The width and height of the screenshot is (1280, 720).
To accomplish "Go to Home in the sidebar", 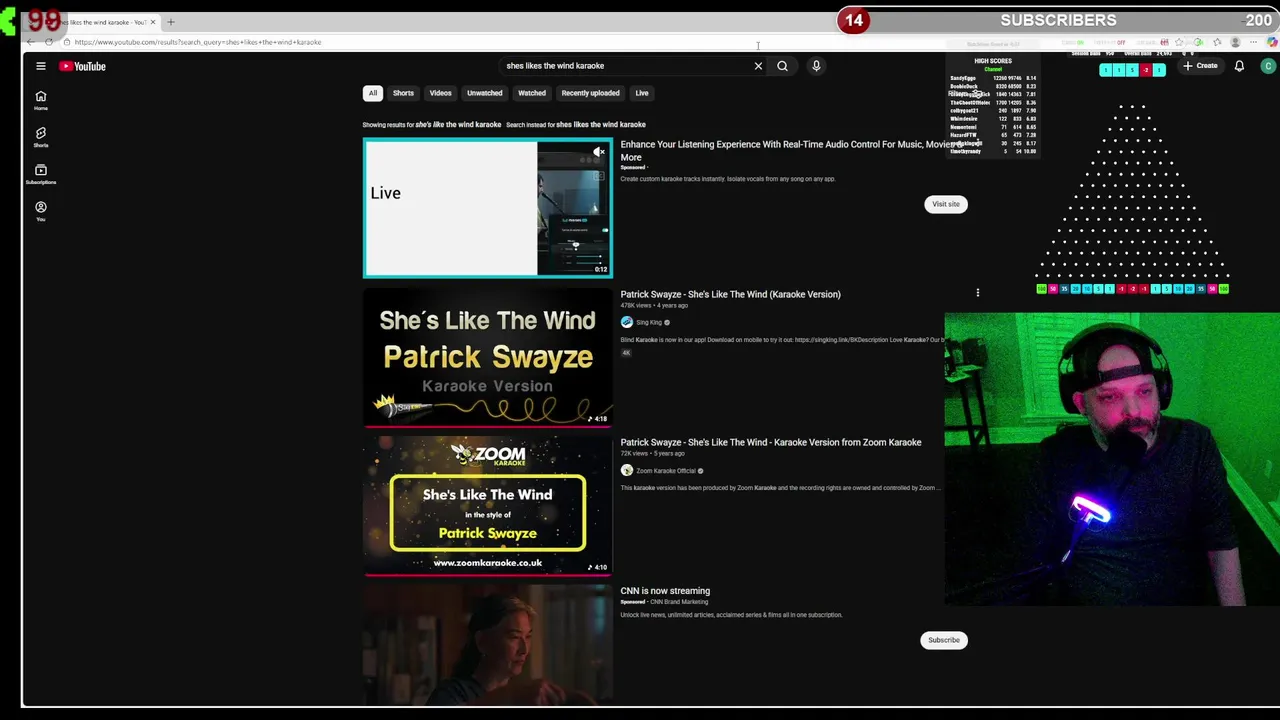I will click(x=41, y=100).
